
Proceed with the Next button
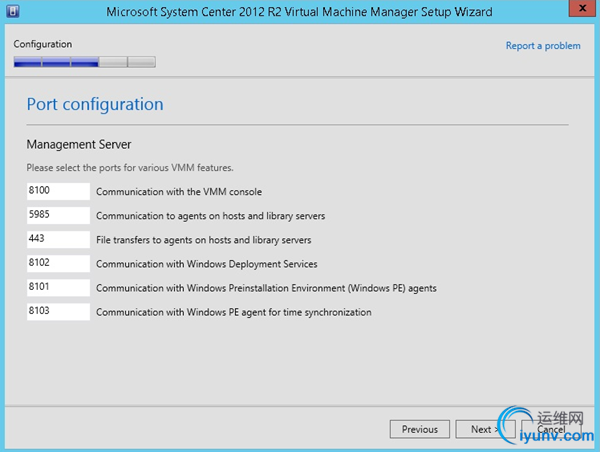tap(485, 429)
